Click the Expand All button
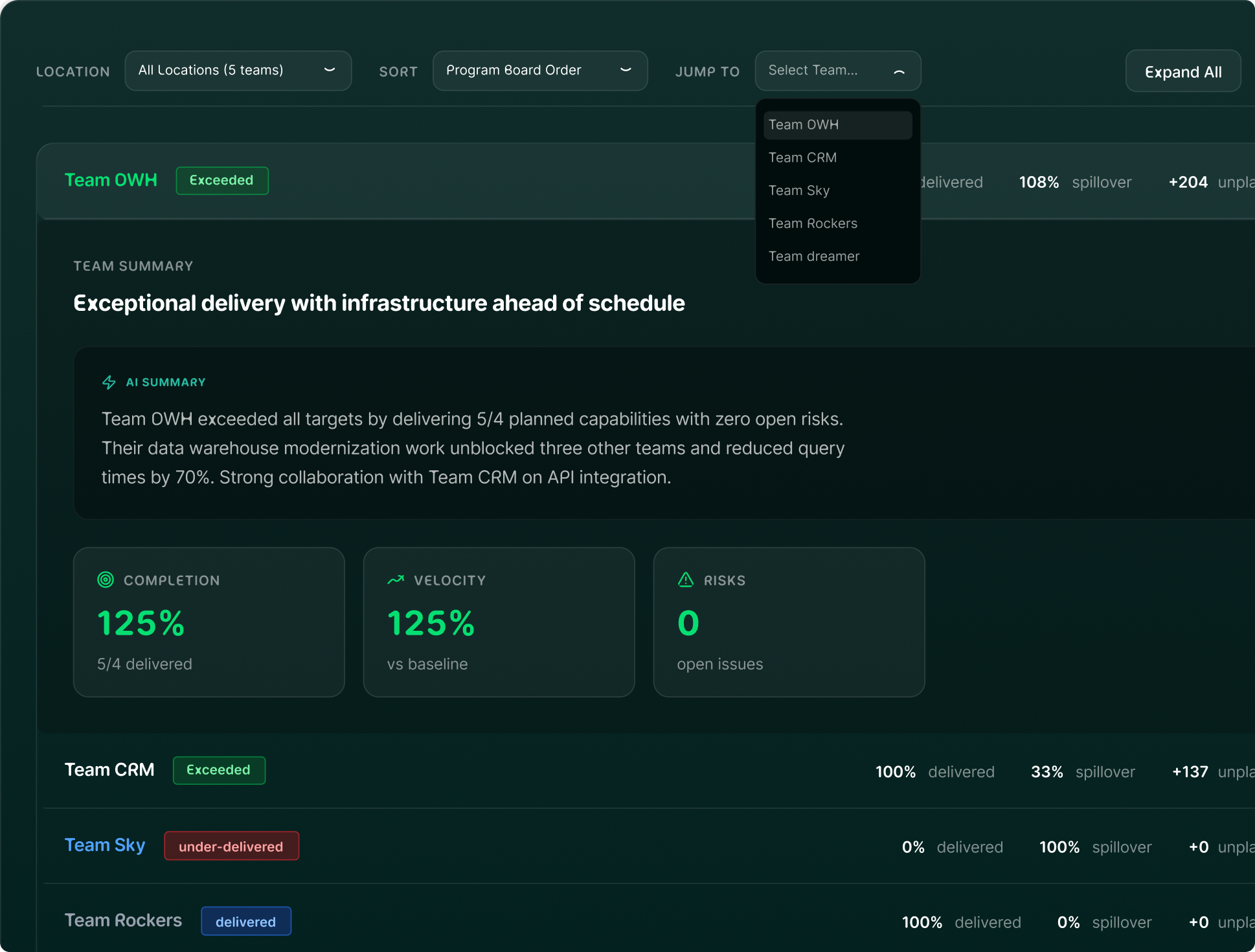Viewport: 1255px width, 952px height. tap(1183, 71)
